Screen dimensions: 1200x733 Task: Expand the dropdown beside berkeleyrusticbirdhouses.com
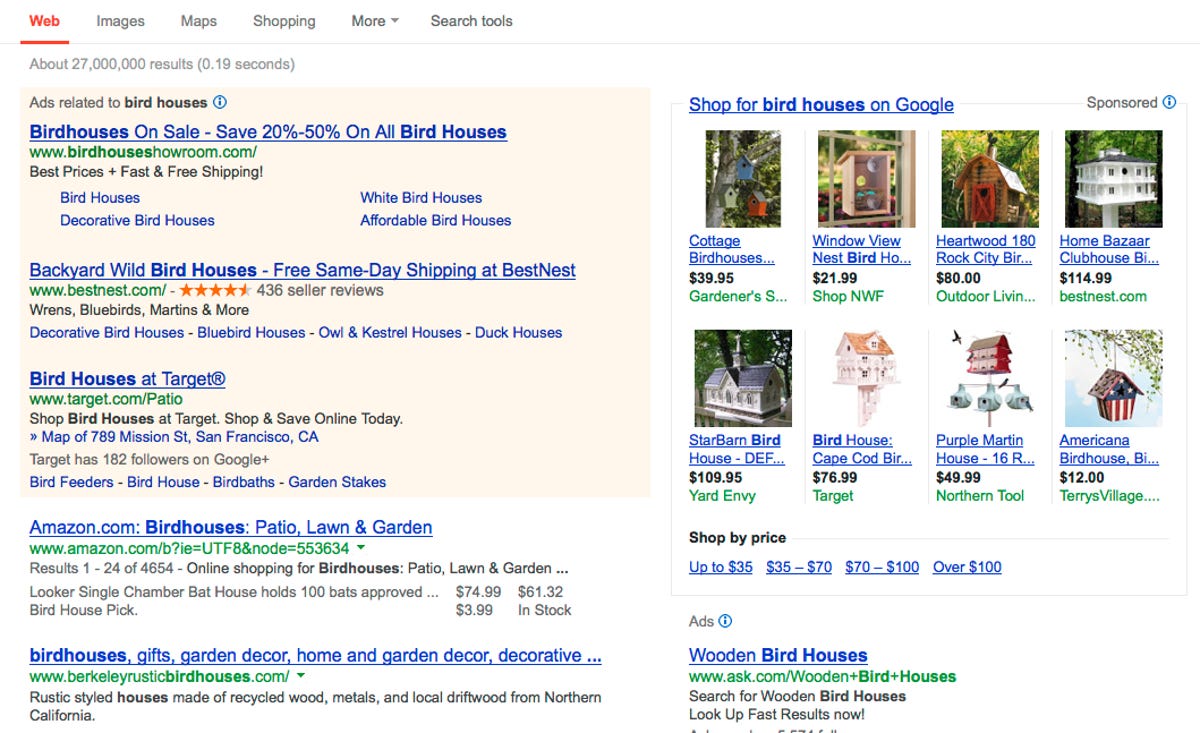(x=303, y=676)
